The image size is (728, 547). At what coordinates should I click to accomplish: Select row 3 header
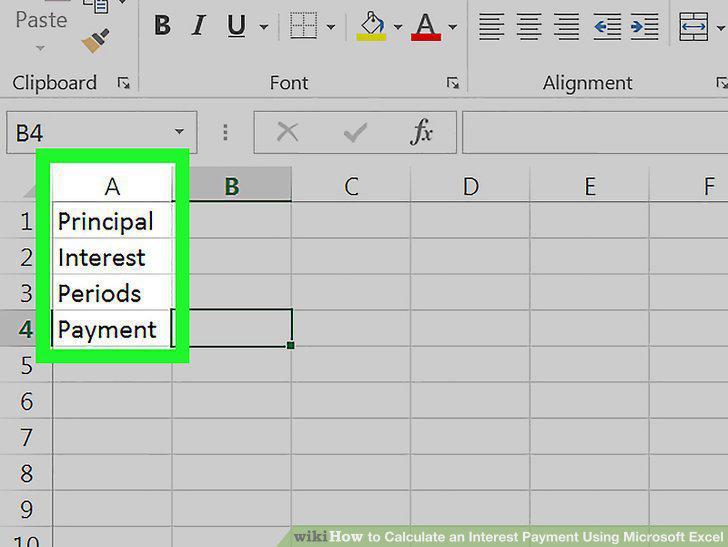coord(26,293)
